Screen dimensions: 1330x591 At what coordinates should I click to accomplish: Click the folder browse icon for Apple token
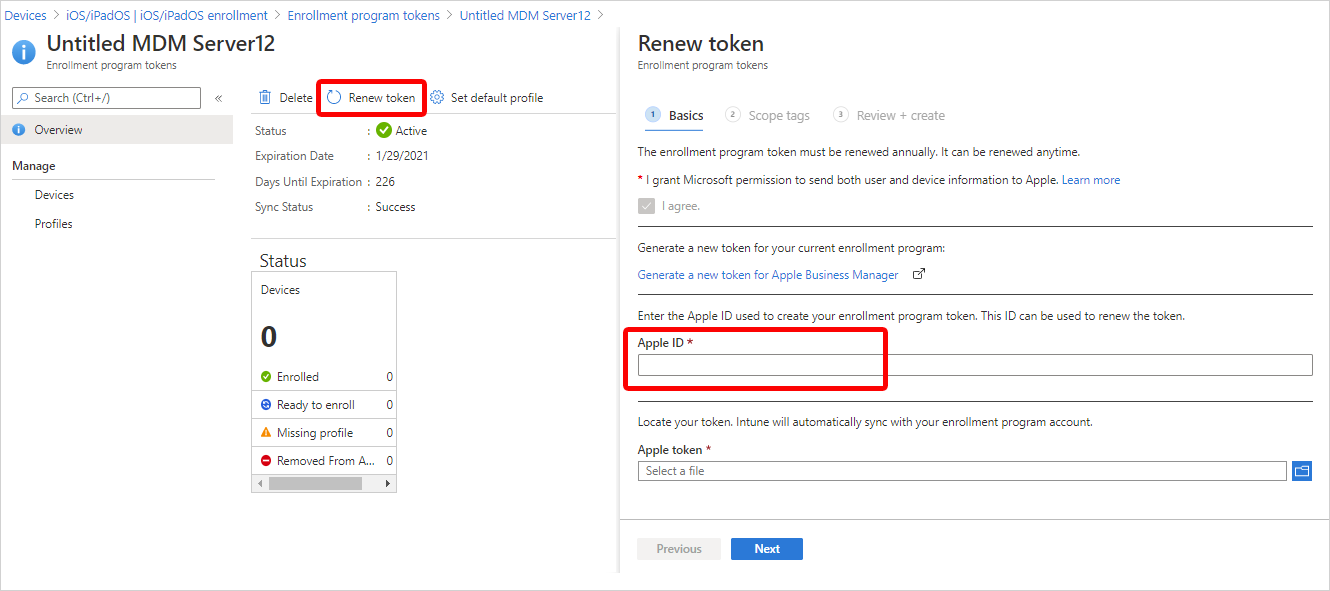1301,471
